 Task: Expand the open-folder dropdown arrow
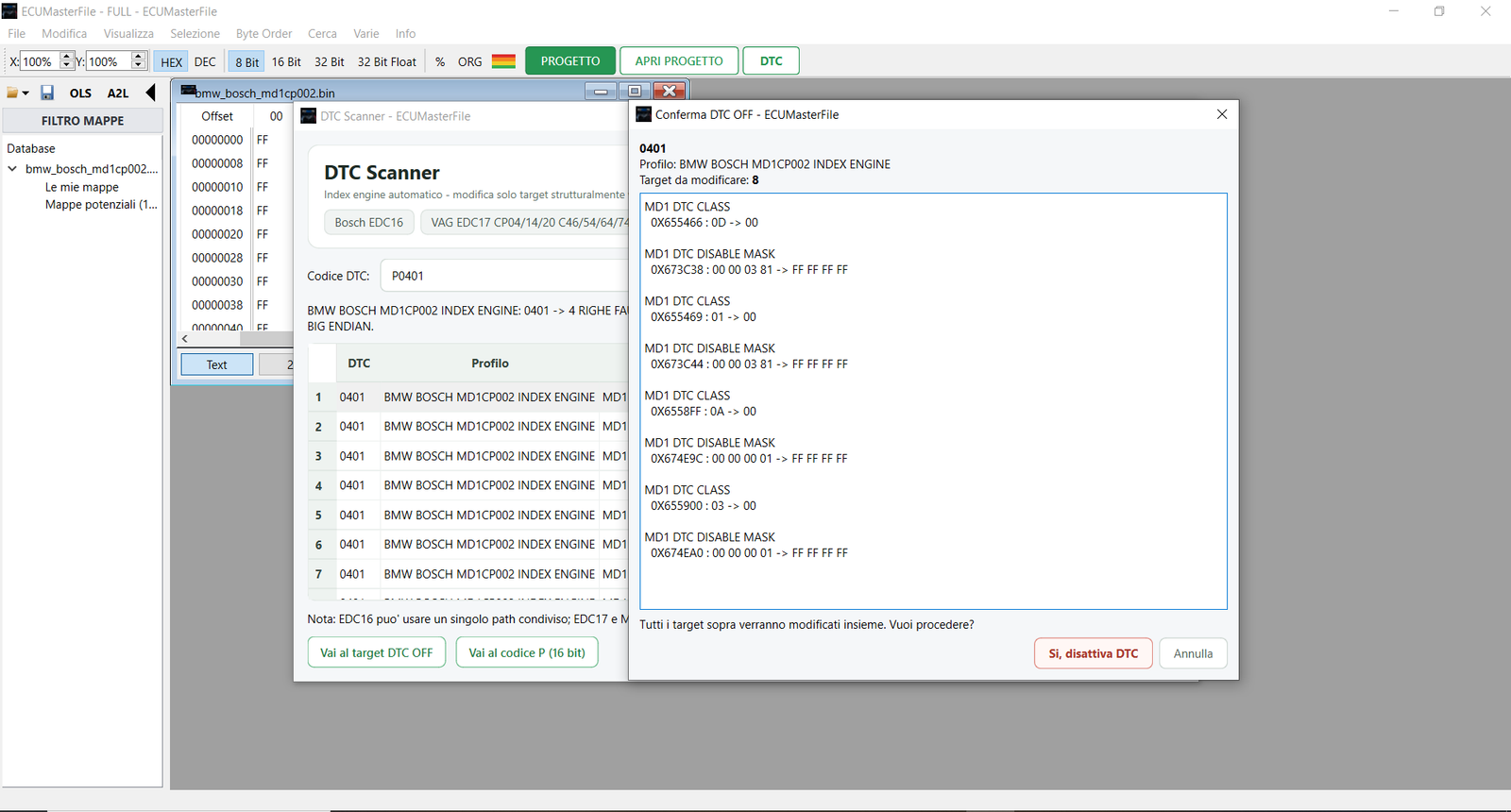click(25, 93)
